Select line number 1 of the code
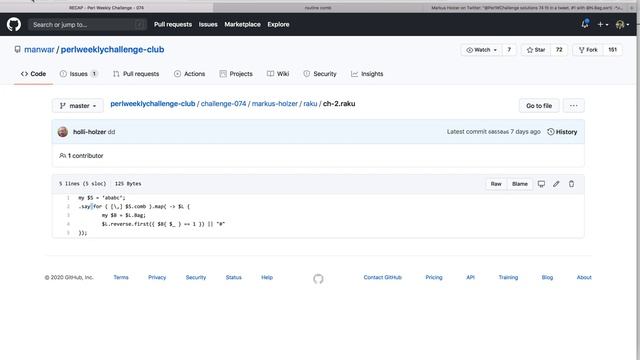The height and width of the screenshot is (360, 640). click(69, 198)
